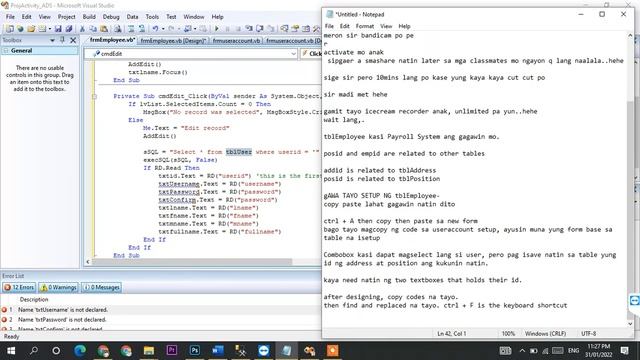The width and height of the screenshot is (640, 360).
Task: Pin the Toolbox panel with auto-hide icon
Action: (62, 40)
